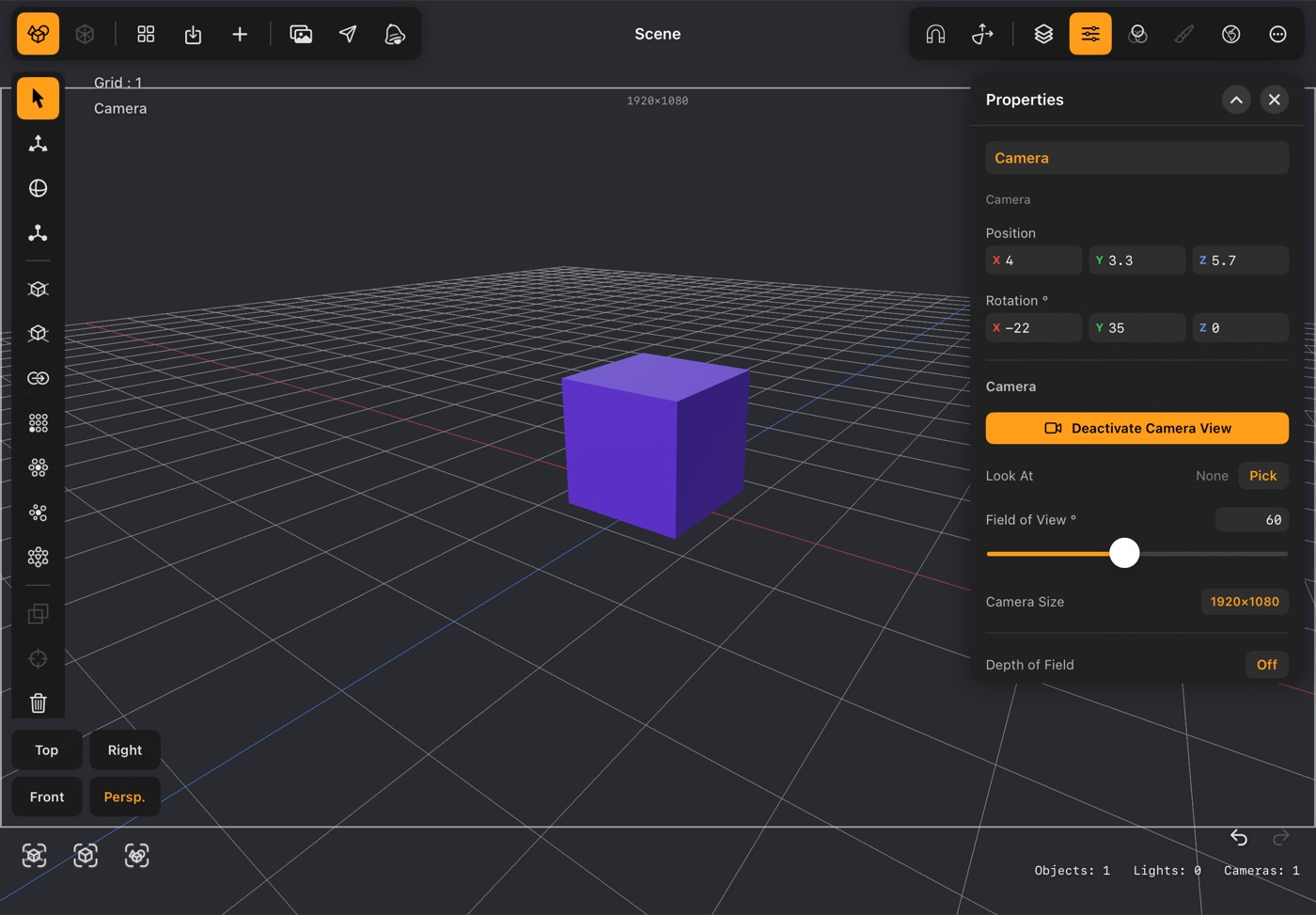Viewport: 1316px width, 915px height.
Task: Switch to Top view
Action: [x=47, y=749]
